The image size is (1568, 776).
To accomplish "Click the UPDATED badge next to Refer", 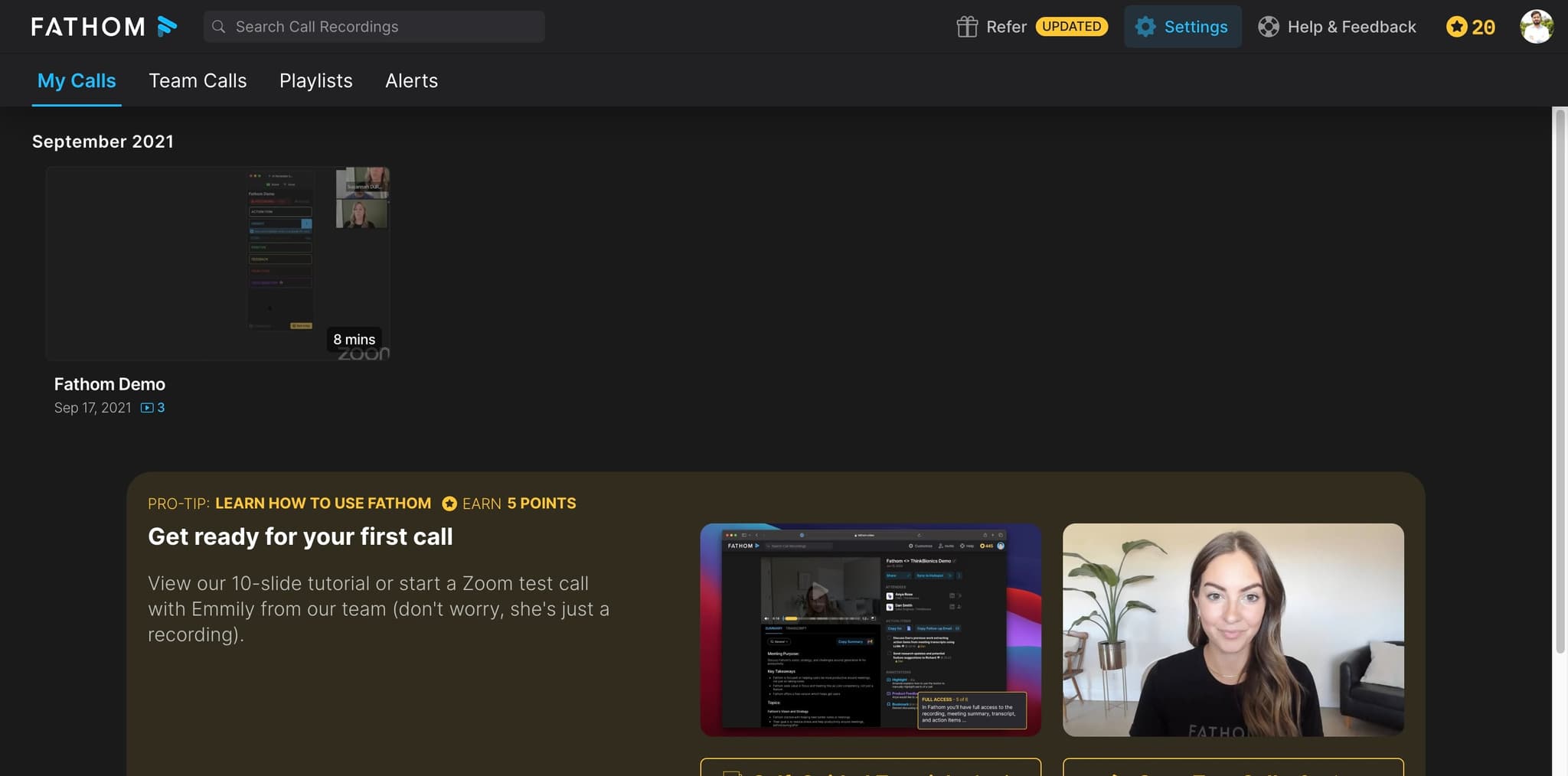I will [x=1071, y=27].
